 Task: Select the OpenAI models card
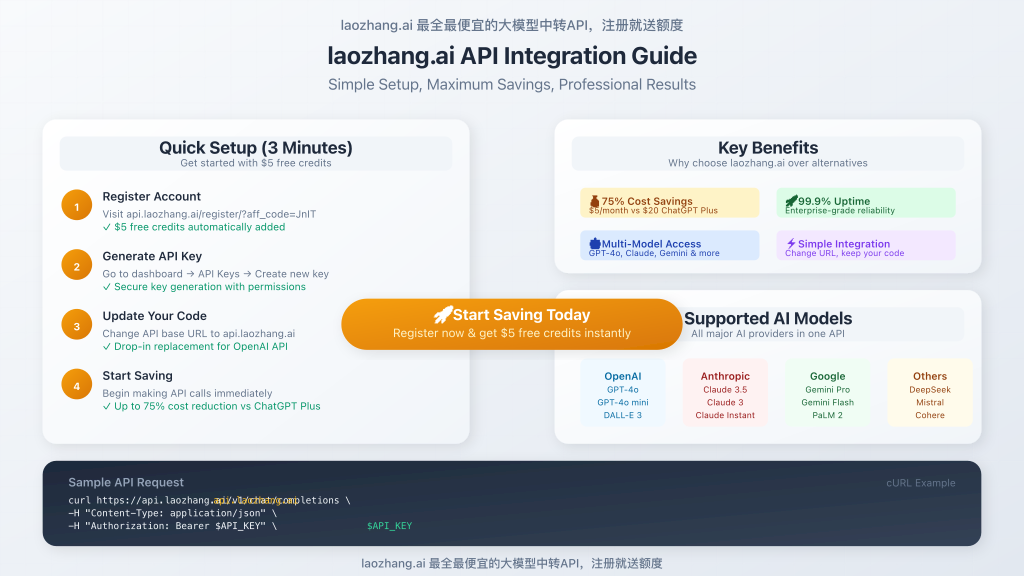pyautogui.click(x=622, y=393)
